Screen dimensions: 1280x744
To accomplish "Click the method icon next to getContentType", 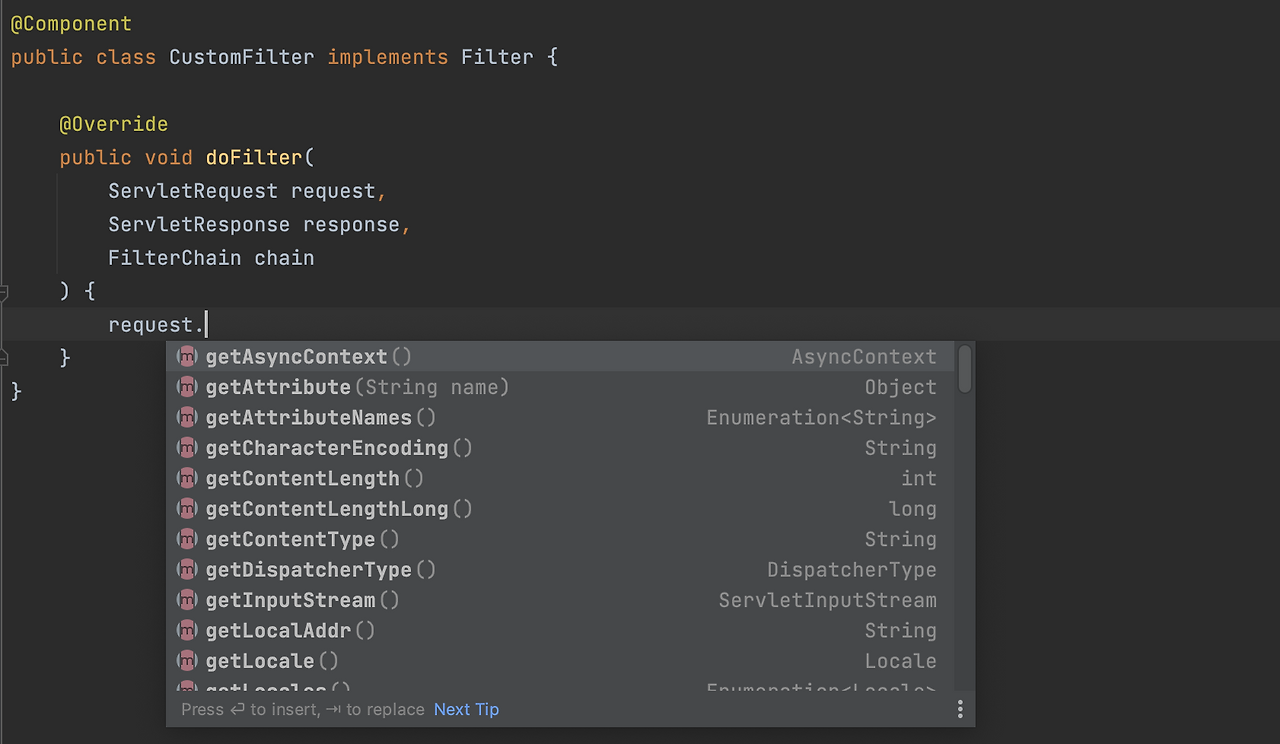I will tap(186, 540).
